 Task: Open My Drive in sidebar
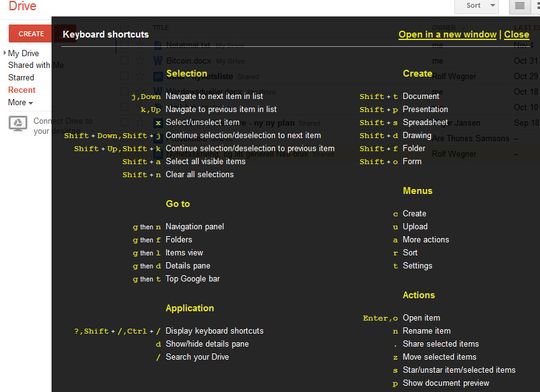(x=23, y=53)
